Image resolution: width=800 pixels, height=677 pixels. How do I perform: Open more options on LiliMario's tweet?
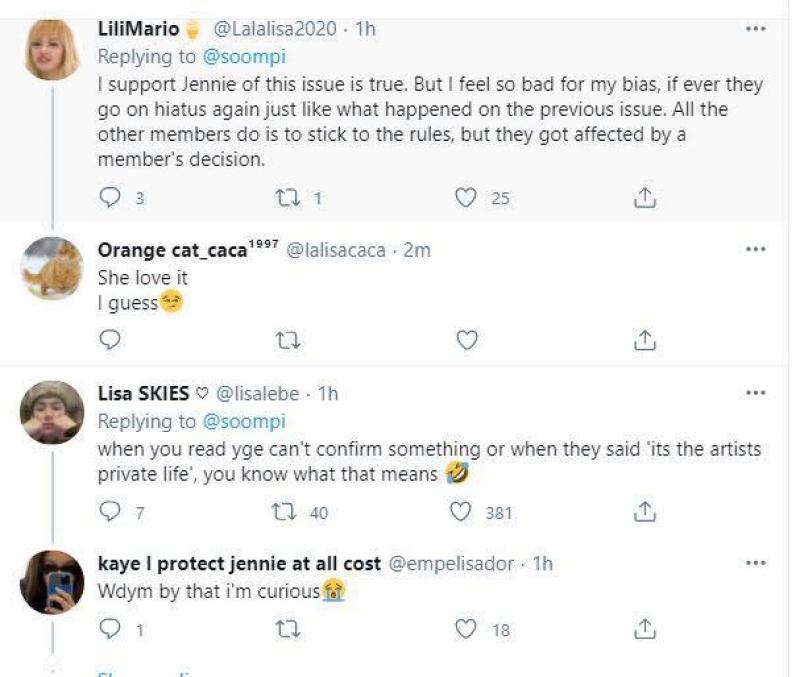coord(756,30)
